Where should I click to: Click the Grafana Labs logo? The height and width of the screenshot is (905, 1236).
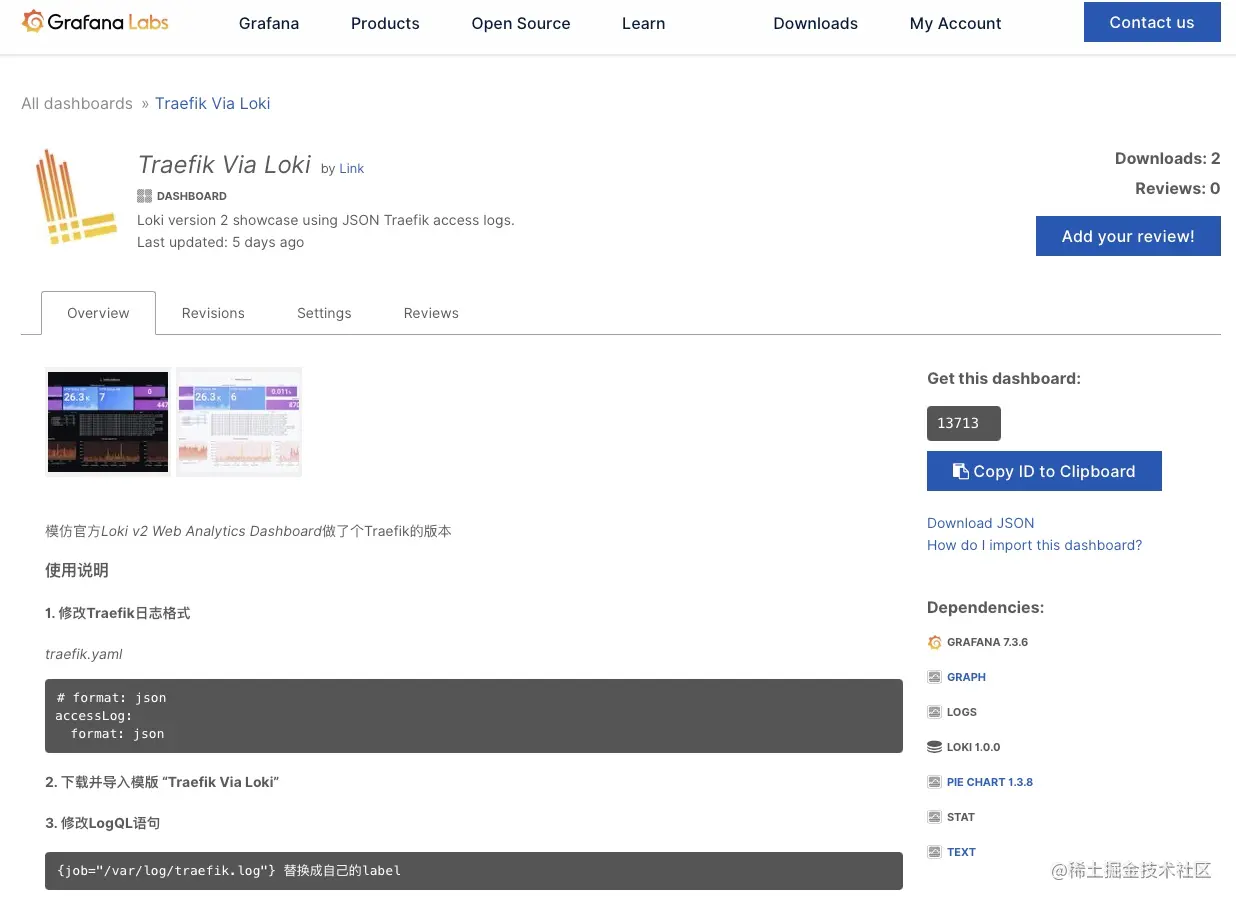(x=95, y=22)
